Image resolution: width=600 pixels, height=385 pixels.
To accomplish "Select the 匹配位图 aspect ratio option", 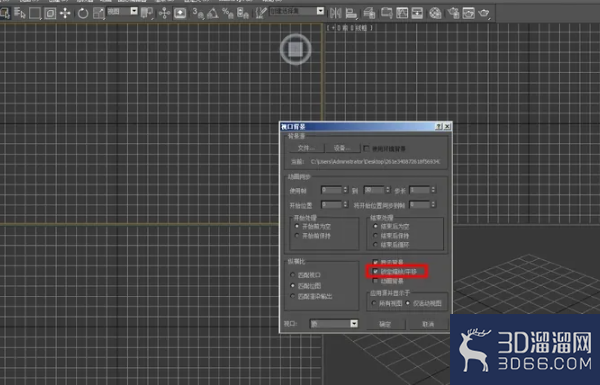I will click(293, 285).
